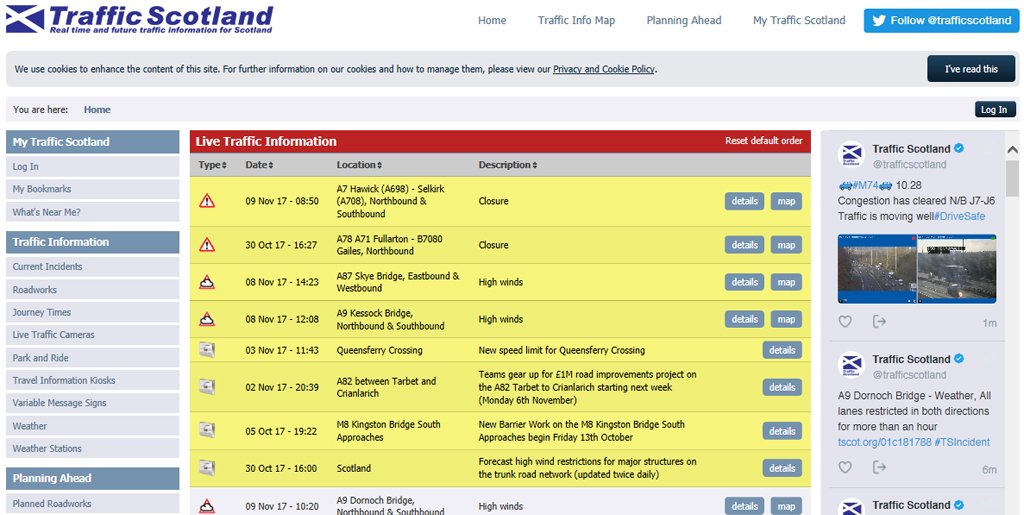This screenshot has height=515, width=1024.
Task: Click the Home breadcrumb link
Action: (x=97, y=110)
